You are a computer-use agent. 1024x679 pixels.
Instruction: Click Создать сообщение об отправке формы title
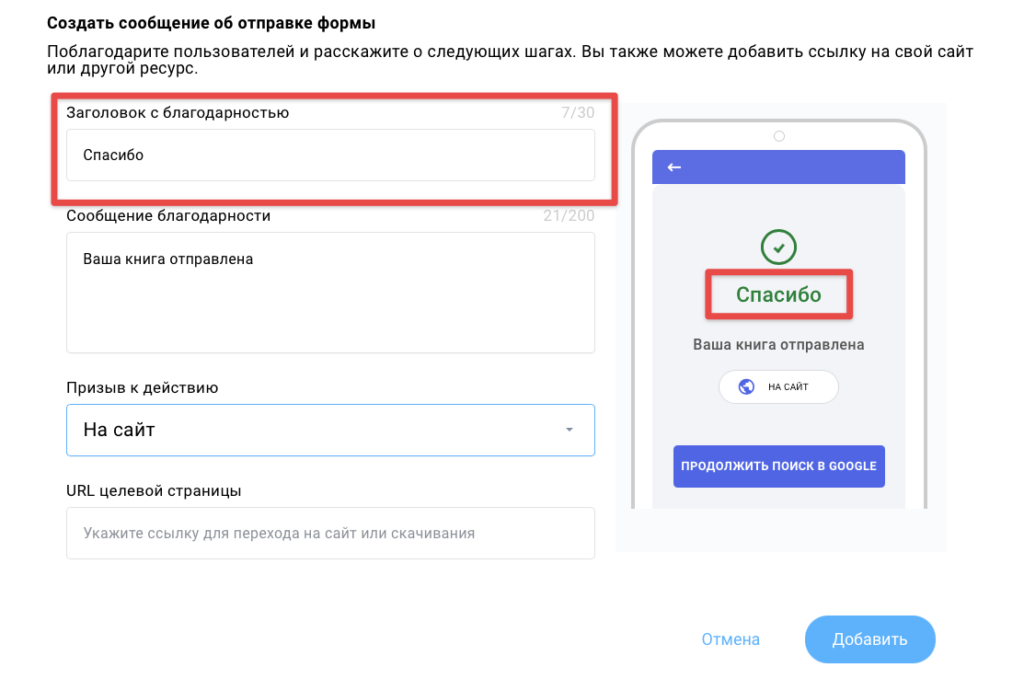(211, 23)
